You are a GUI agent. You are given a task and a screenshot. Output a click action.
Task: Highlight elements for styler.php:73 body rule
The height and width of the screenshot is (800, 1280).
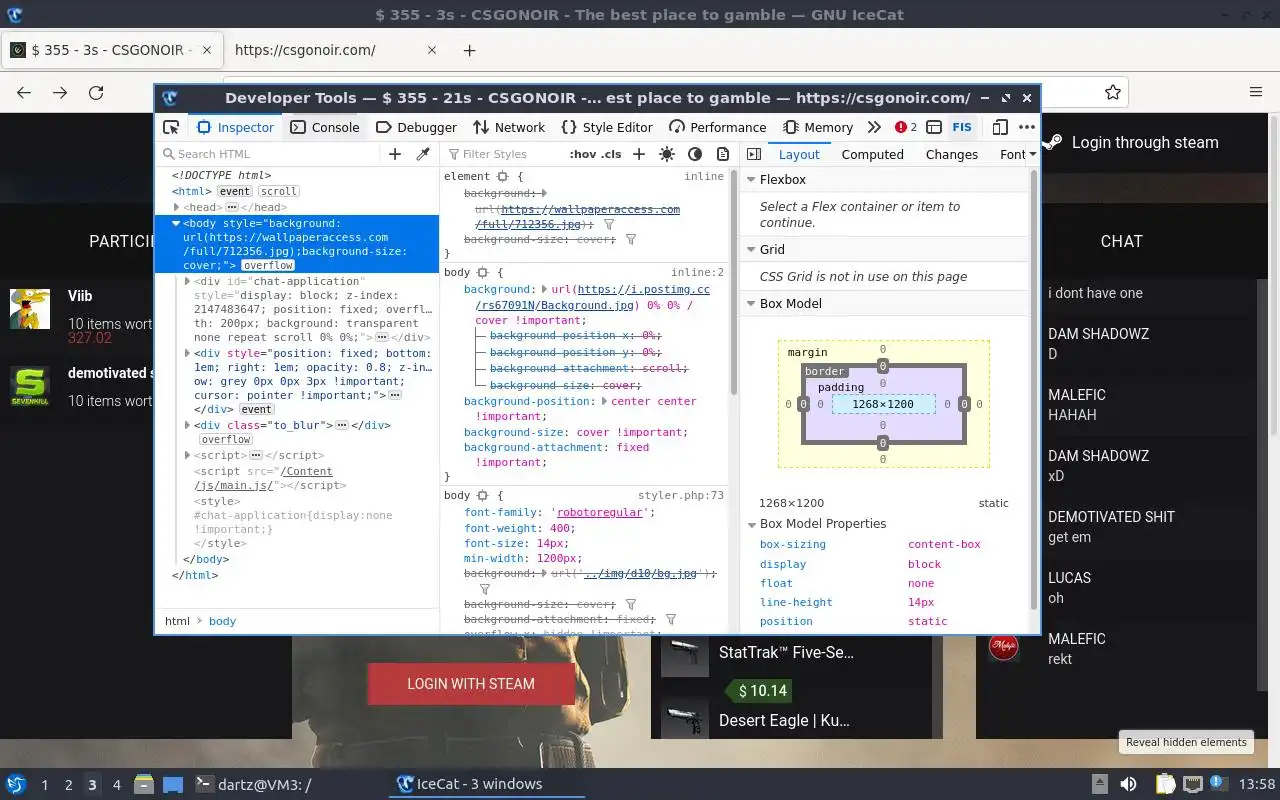pos(482,495)
